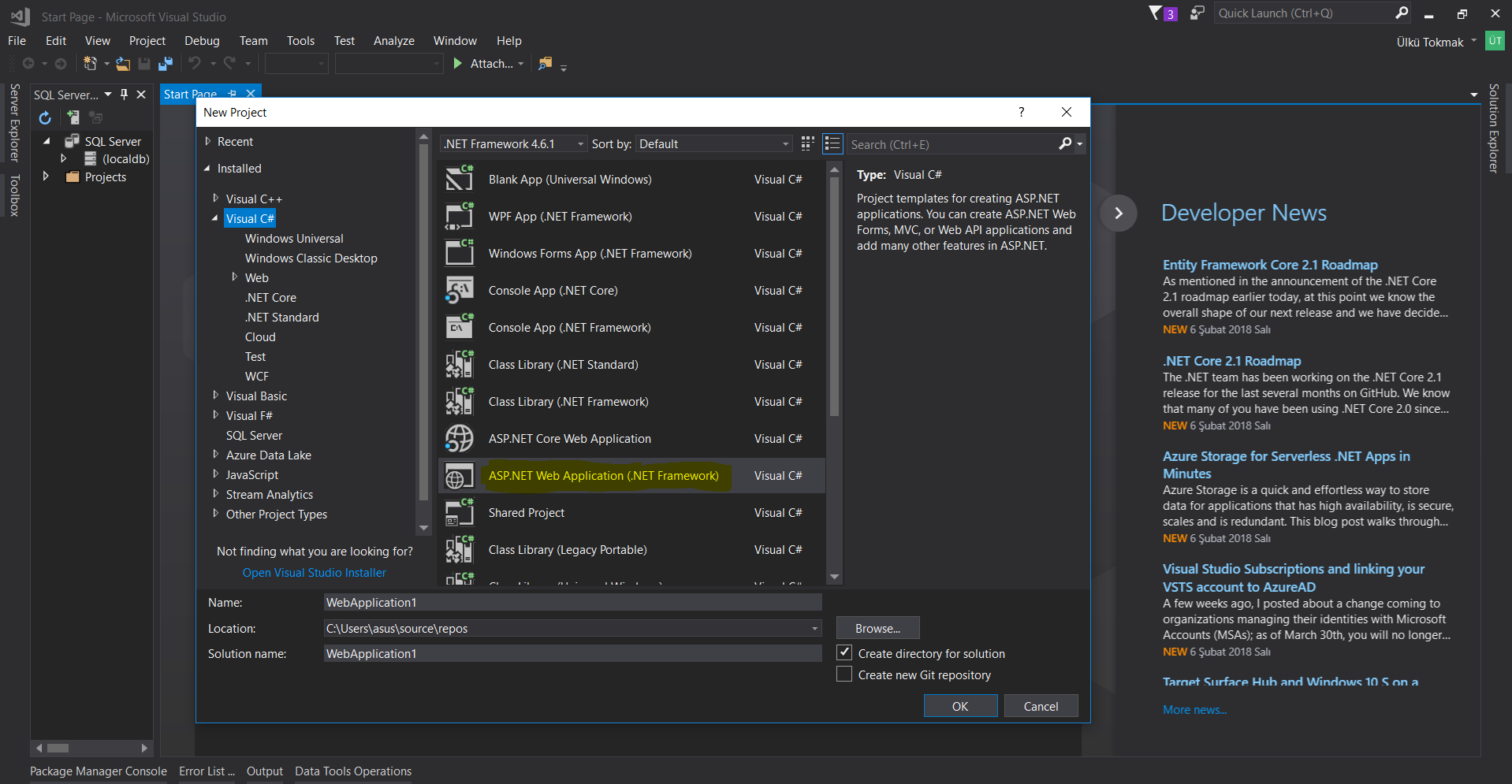Click the project Name input field

pyautogui.click(x=572, y=602)
